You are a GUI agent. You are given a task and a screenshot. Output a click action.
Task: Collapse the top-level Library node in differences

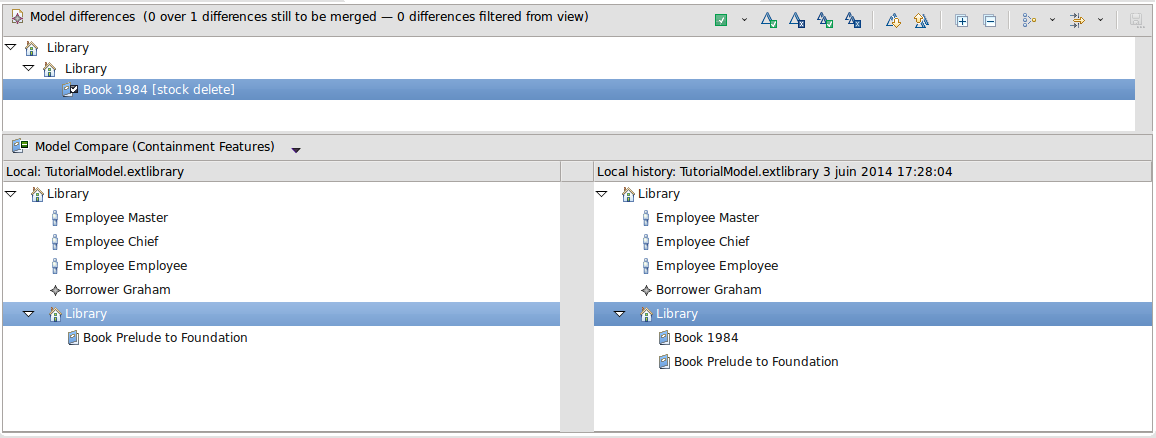11,47
